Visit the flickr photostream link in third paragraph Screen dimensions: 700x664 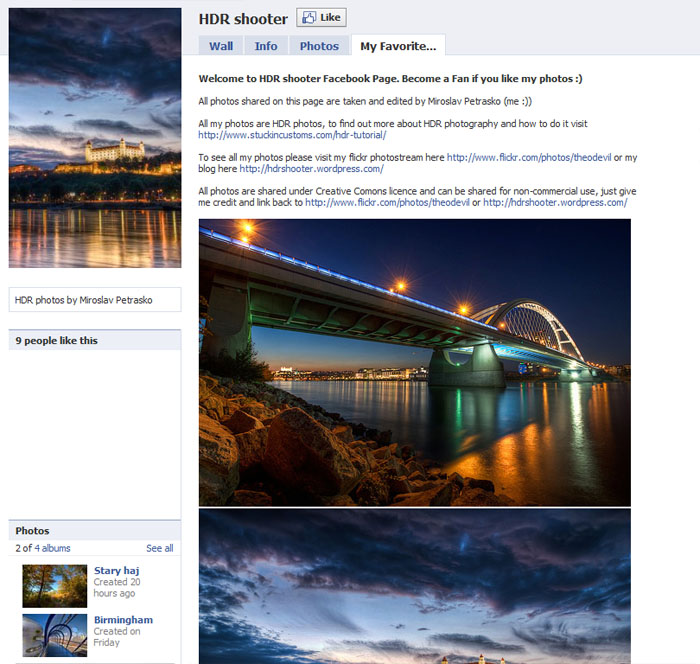529,157
